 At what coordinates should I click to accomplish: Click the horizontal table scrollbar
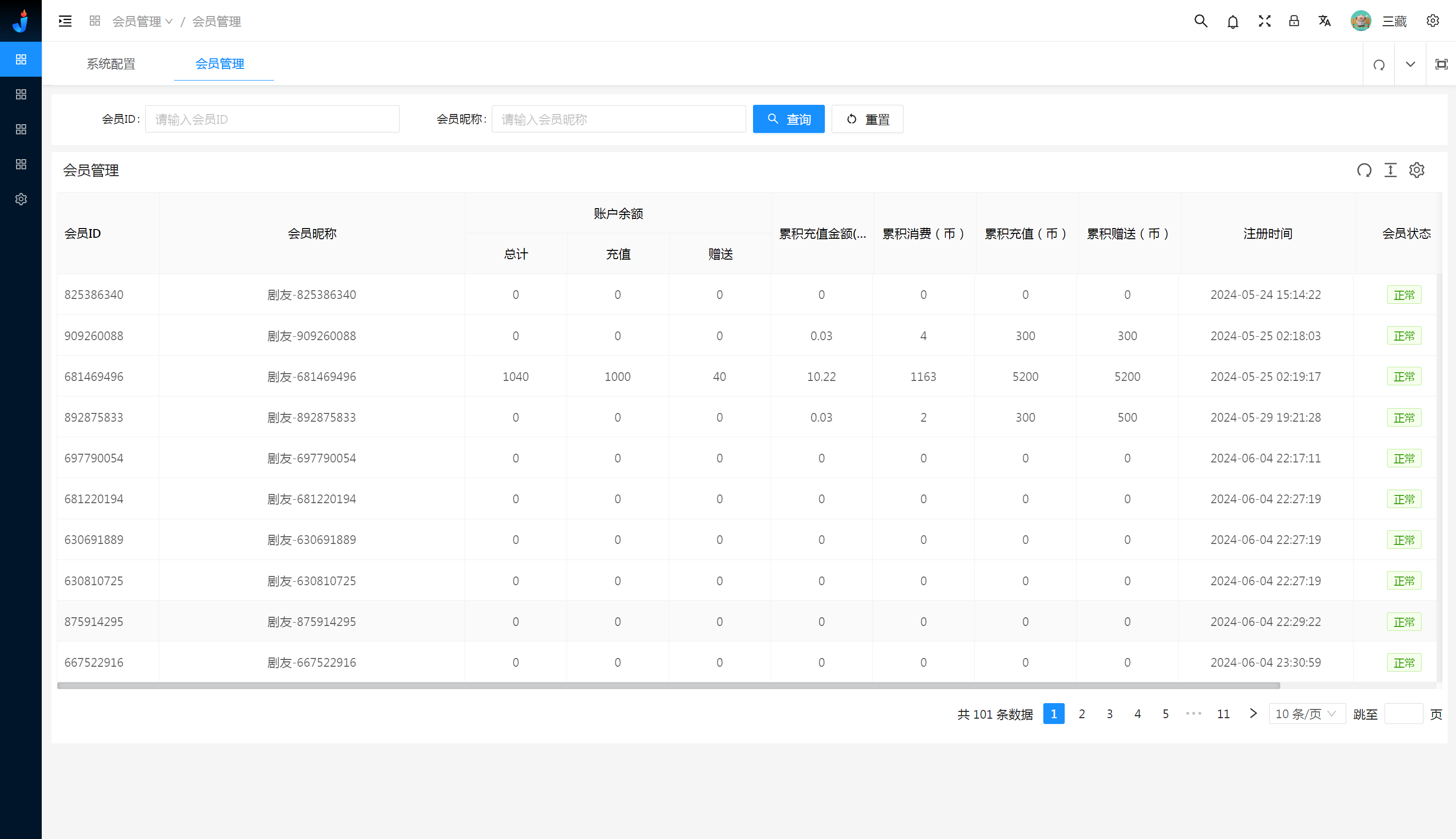[669, 686]
